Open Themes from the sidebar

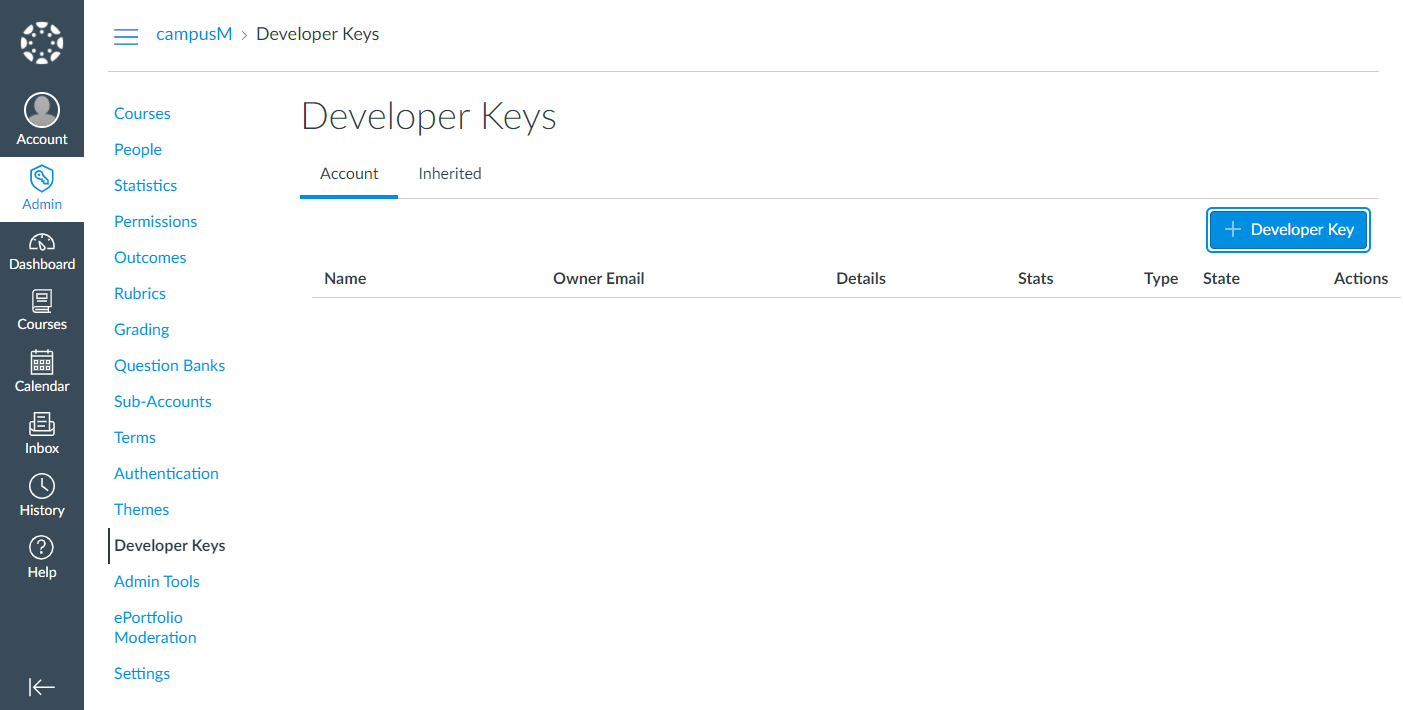click(141, 510)
